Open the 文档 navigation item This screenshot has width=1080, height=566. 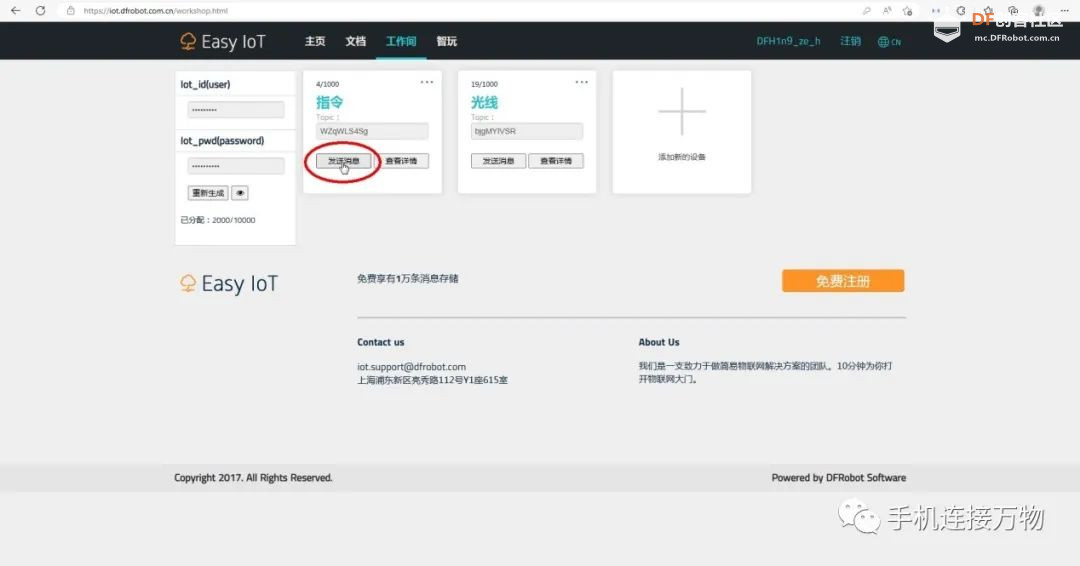click(355, 41)
